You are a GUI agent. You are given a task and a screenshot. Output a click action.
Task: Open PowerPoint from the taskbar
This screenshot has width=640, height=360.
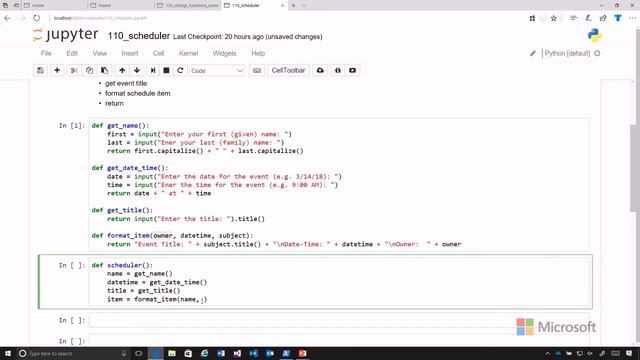(x=302, y=353)
